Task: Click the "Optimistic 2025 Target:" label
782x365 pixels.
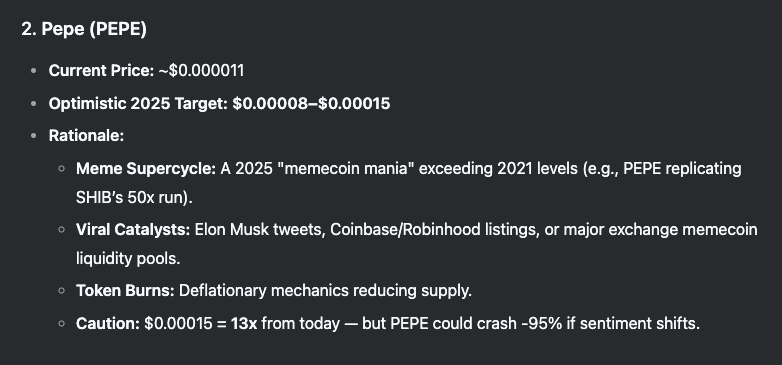Action: (x=138, y=104)
